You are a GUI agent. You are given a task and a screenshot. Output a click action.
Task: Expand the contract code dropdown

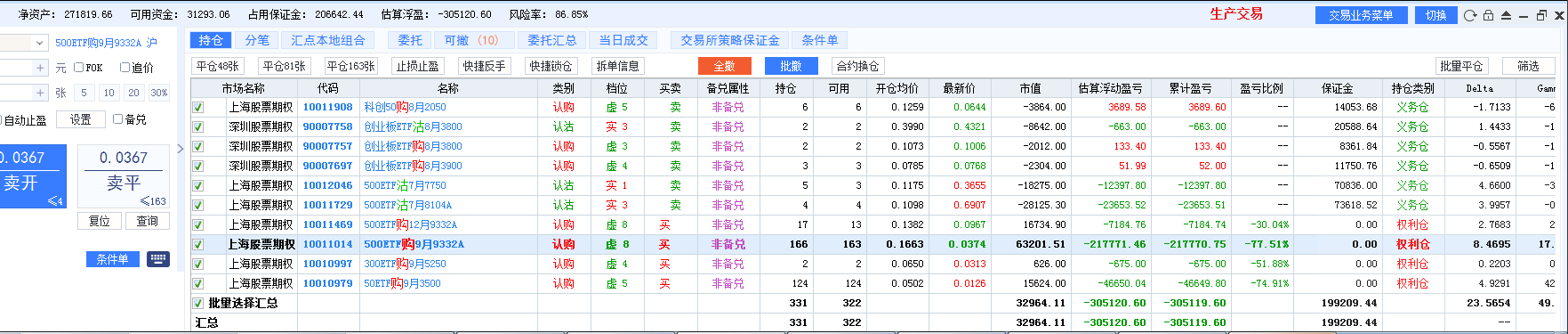click(40, 43)
